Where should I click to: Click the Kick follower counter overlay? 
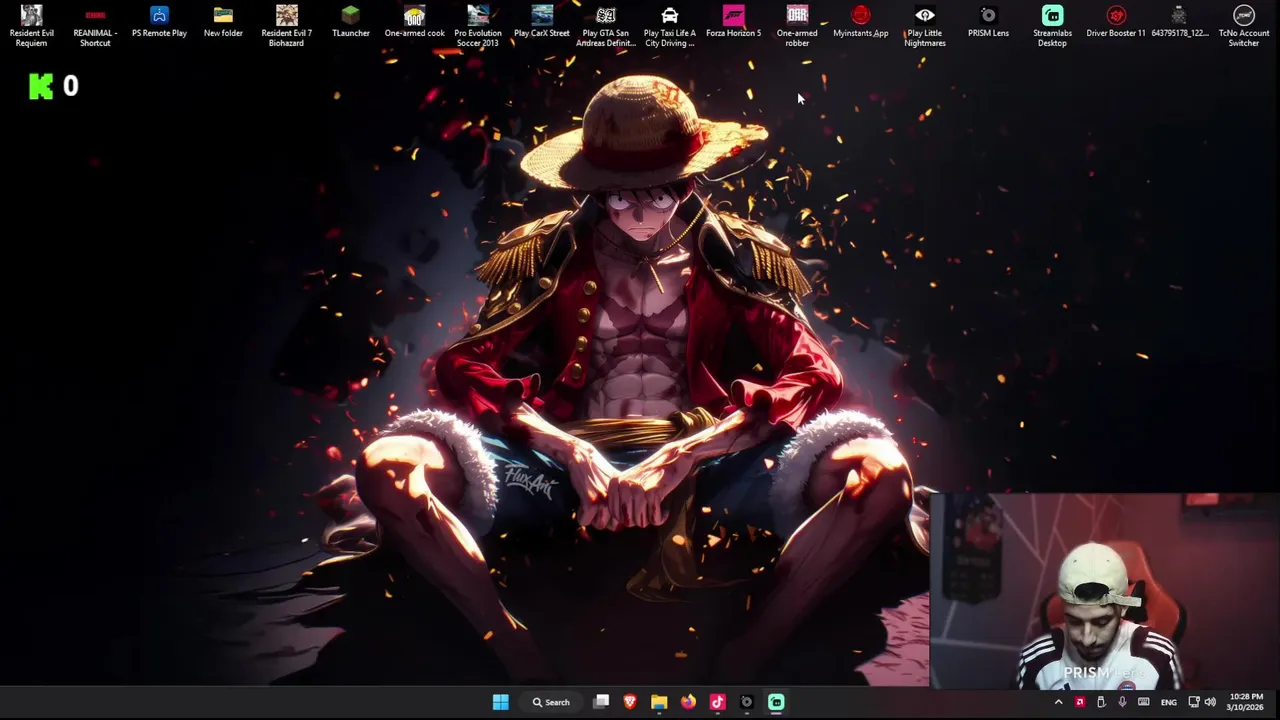coord(54,86)
